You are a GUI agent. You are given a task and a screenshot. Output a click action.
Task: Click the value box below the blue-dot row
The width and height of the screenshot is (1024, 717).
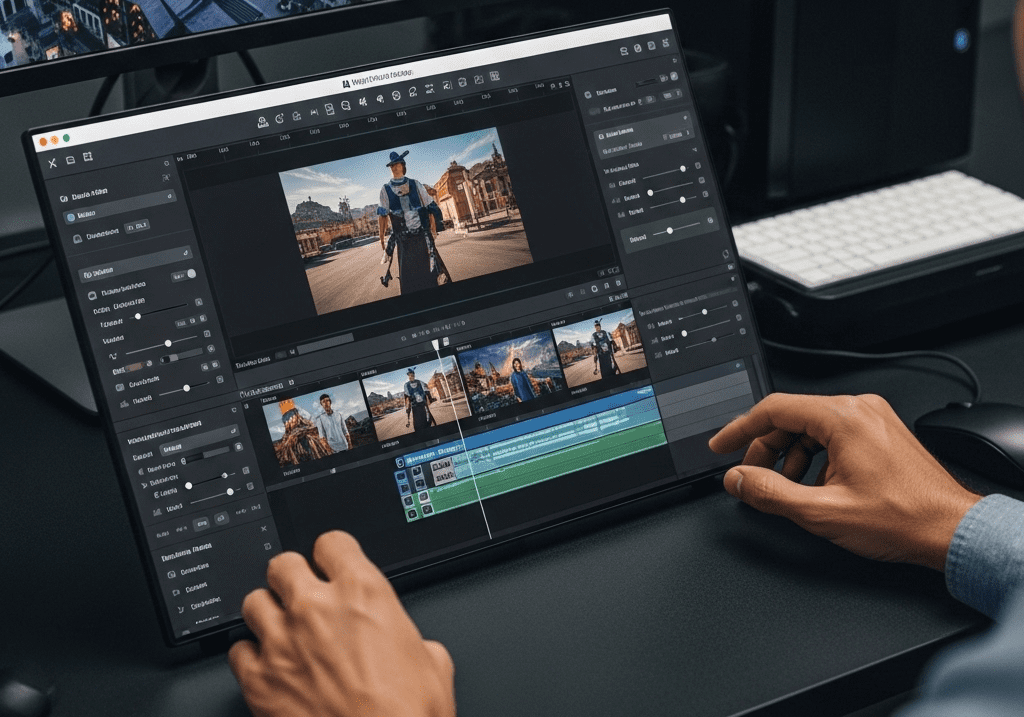[137, 227]
